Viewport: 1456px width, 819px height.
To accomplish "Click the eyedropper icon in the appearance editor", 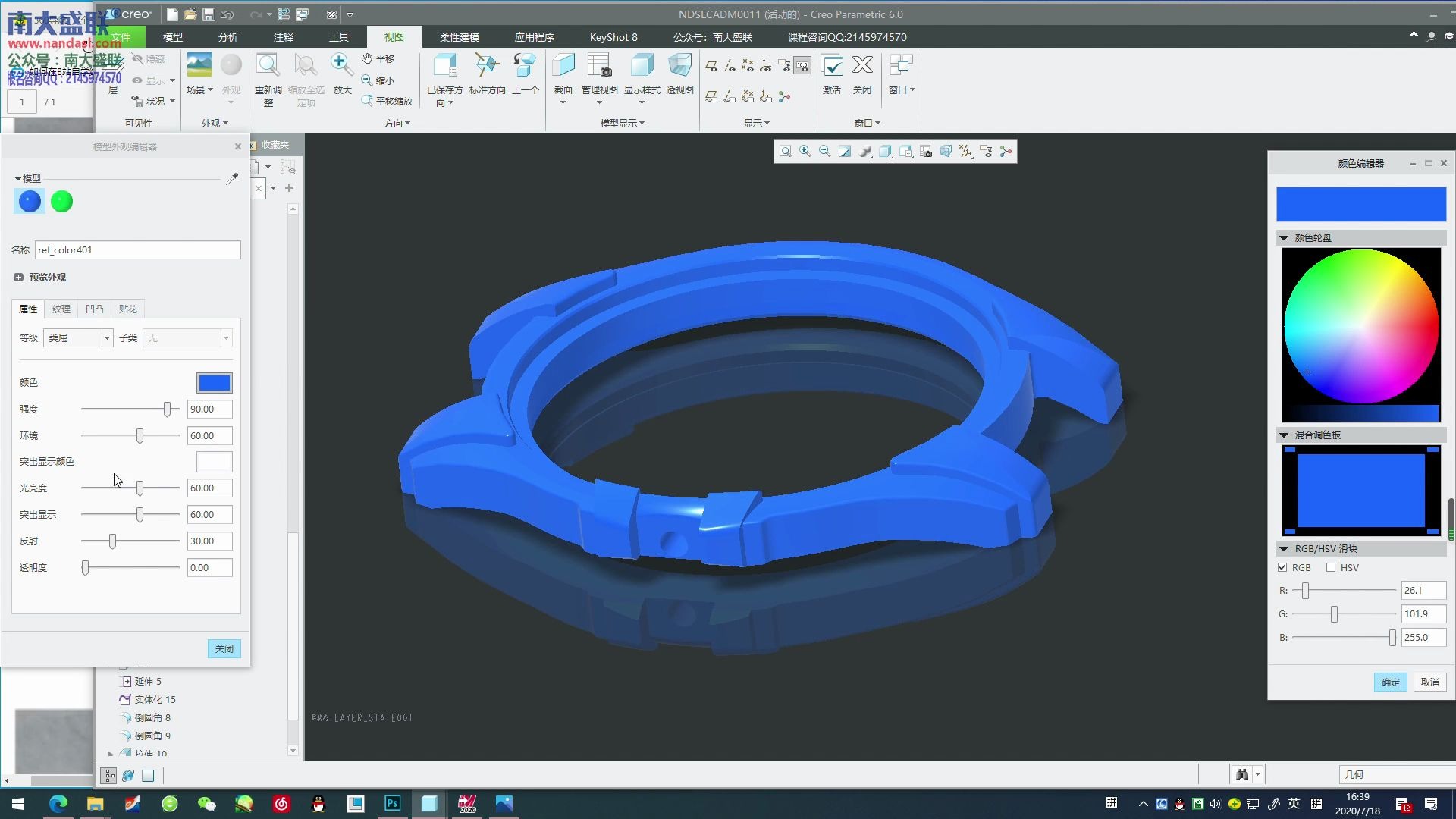I will (x=232, y=179).
